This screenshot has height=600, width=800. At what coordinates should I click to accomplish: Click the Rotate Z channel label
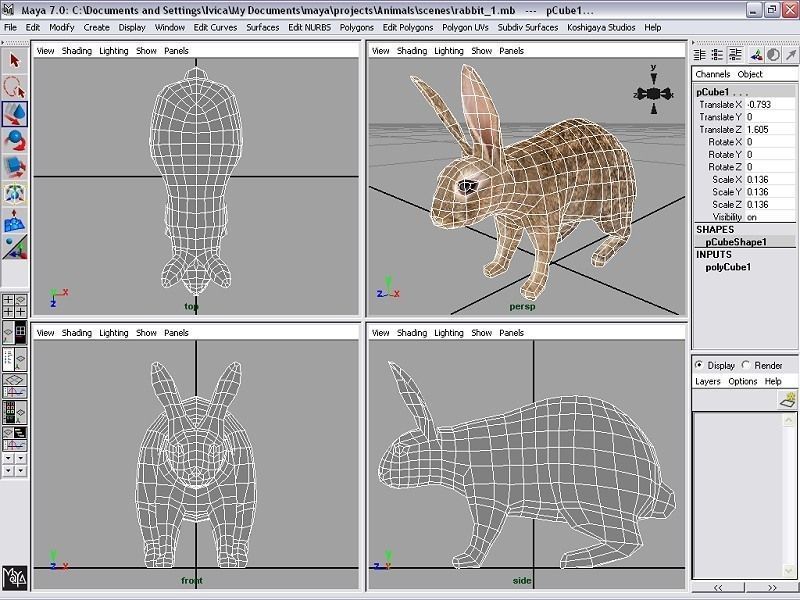pyautogui.click(x=725, y=167)
